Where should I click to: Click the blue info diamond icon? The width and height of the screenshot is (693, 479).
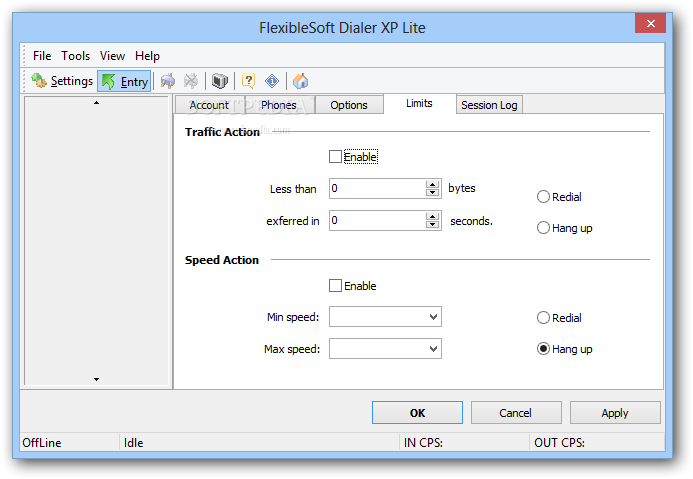(272, 81)
